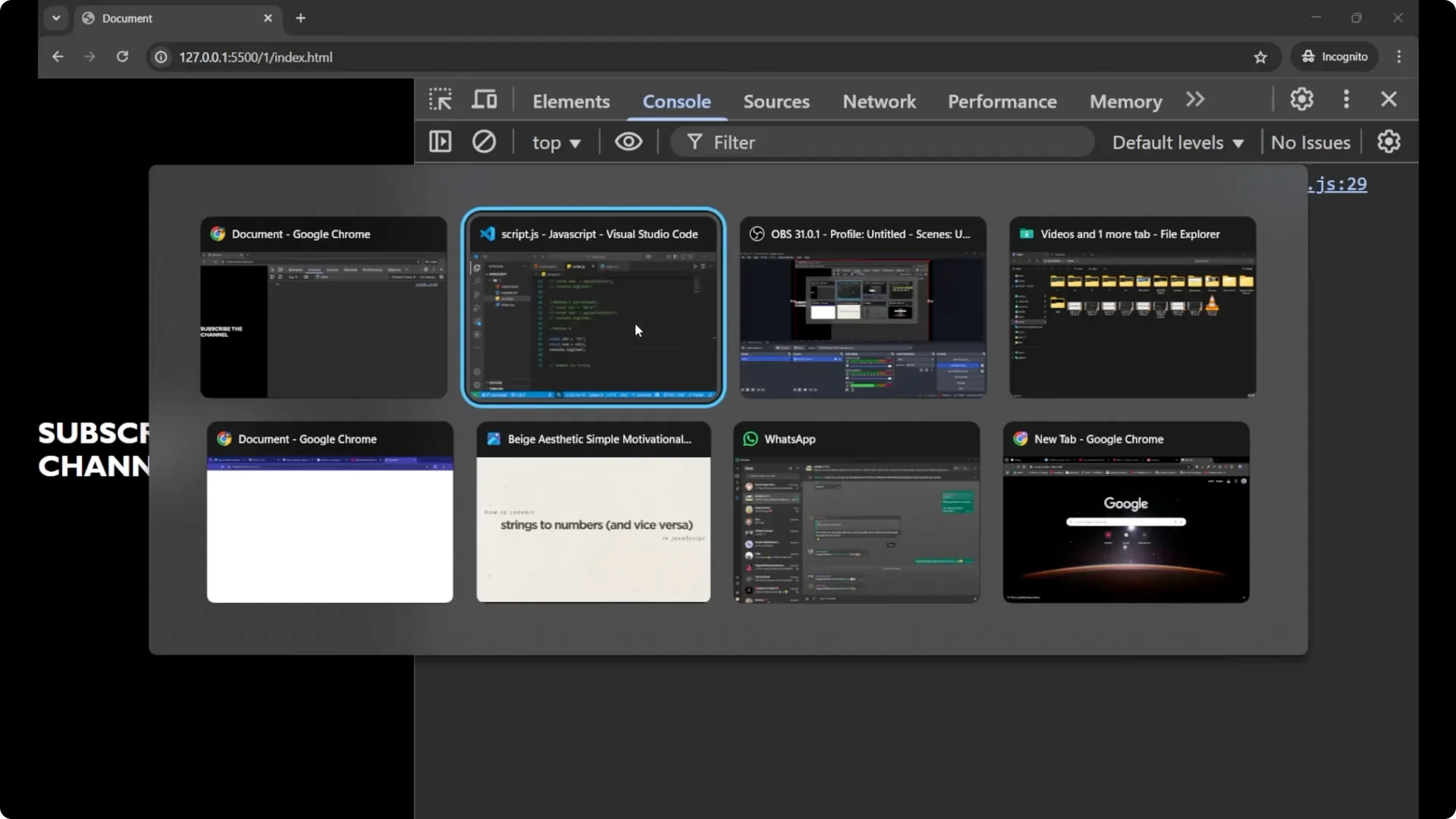Open the top JavaScript context dropdown
Screen dimensions: 1456x819
point(556,143)
